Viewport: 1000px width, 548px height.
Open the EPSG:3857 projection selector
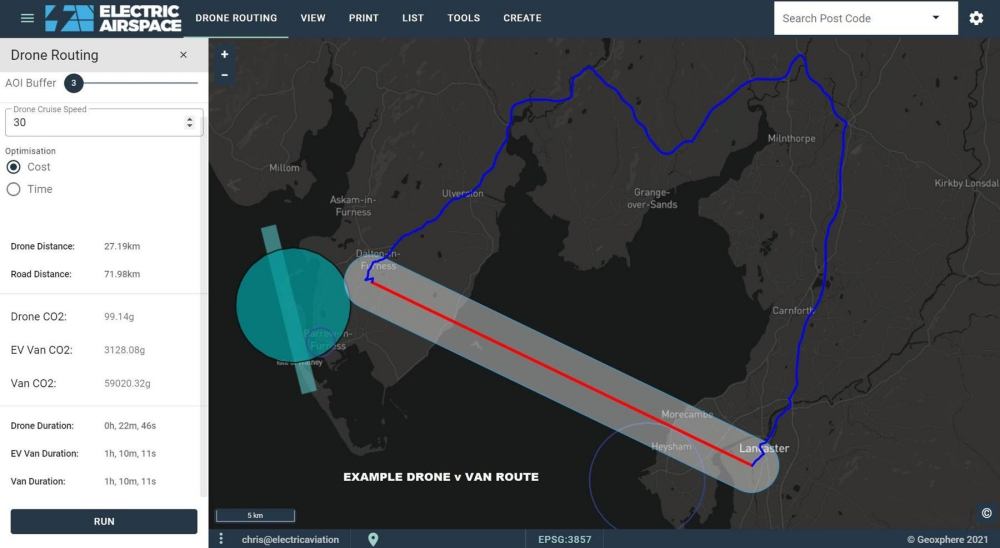tap(564, 539)
